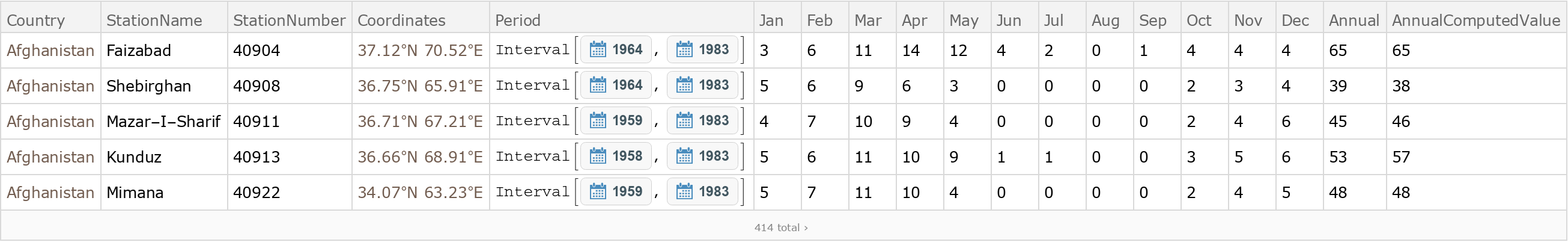Select the Country column header

(x=36, y=20)
